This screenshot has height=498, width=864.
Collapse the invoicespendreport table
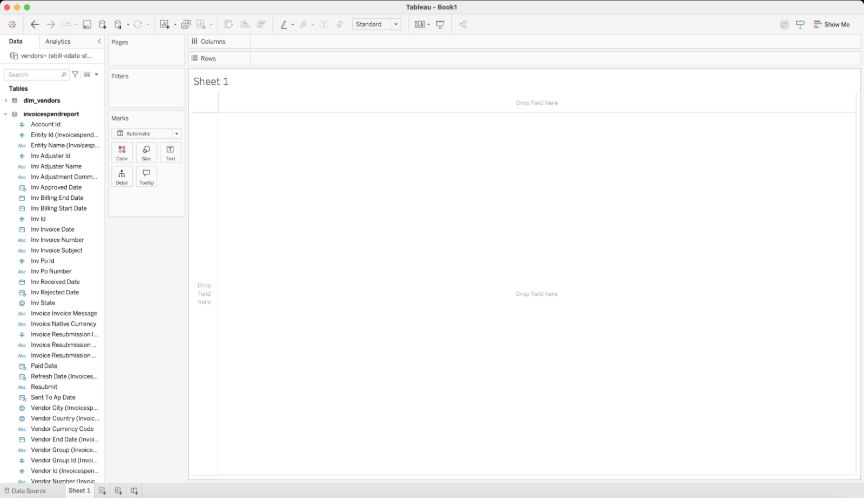click(x=6, y=114)
